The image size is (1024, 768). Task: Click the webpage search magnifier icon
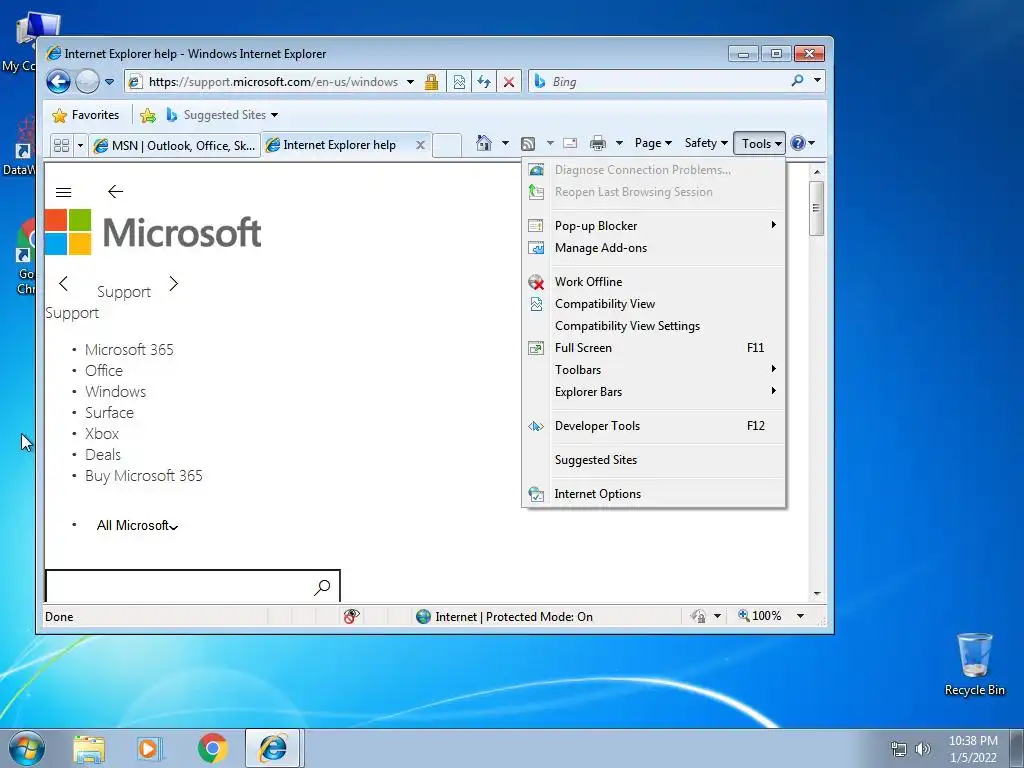coord(322,587)
